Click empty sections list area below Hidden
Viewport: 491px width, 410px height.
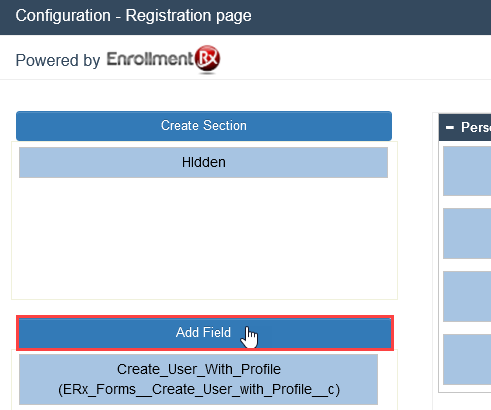tap(204, 238)
